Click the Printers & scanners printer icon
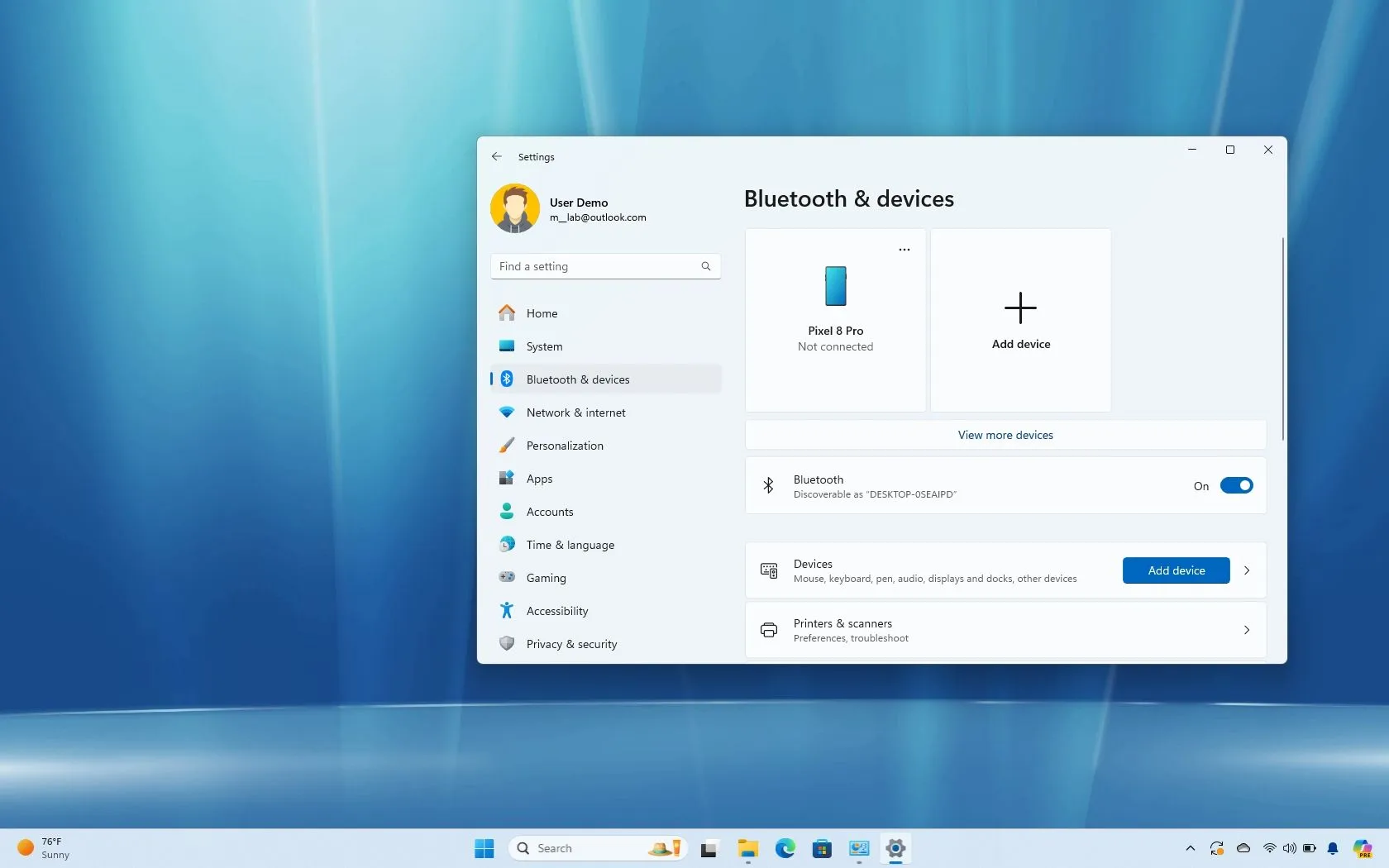 coord(769,630)
